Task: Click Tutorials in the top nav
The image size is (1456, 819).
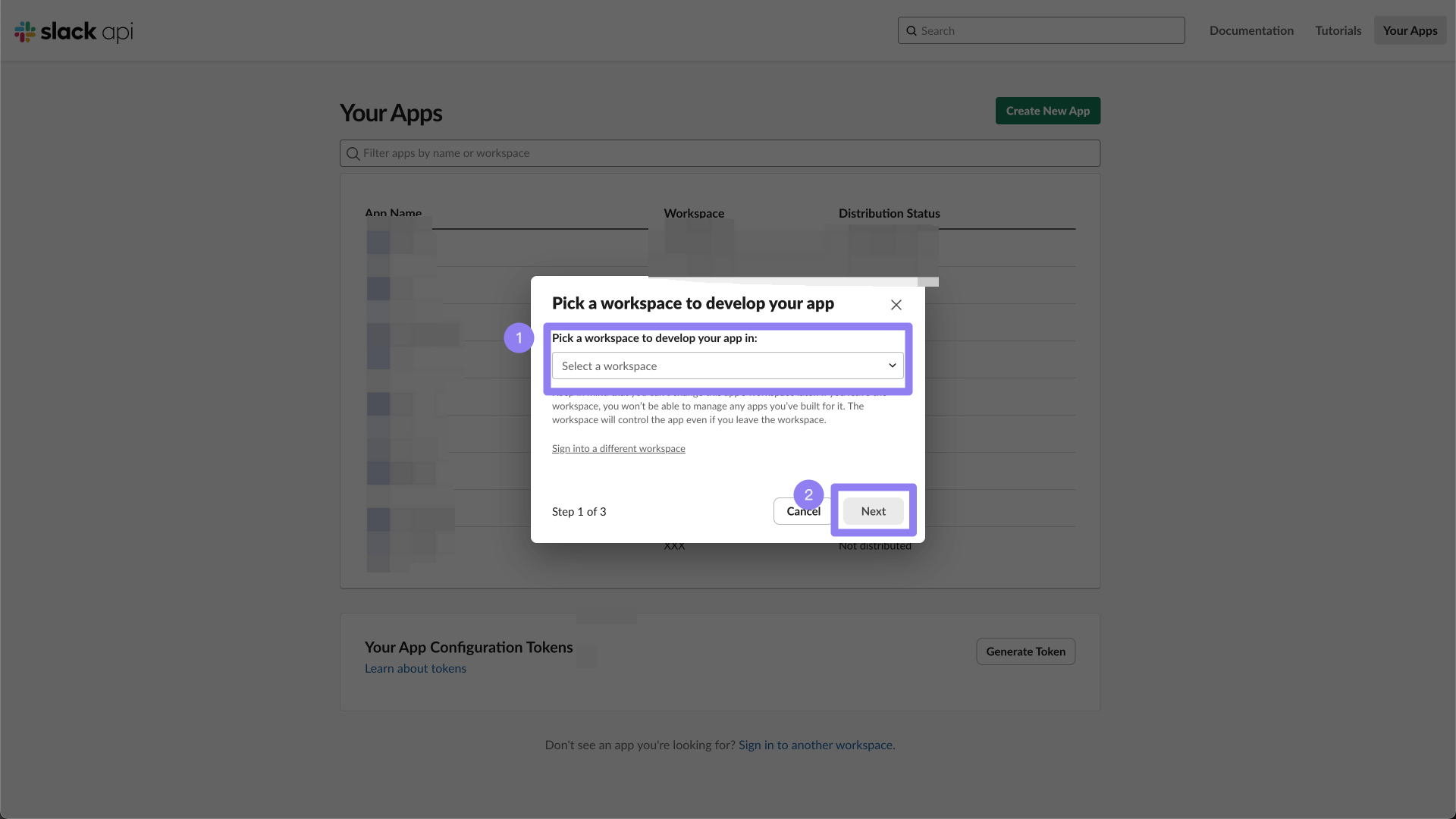Action: pyautogui.click(x=1337, y=30)
